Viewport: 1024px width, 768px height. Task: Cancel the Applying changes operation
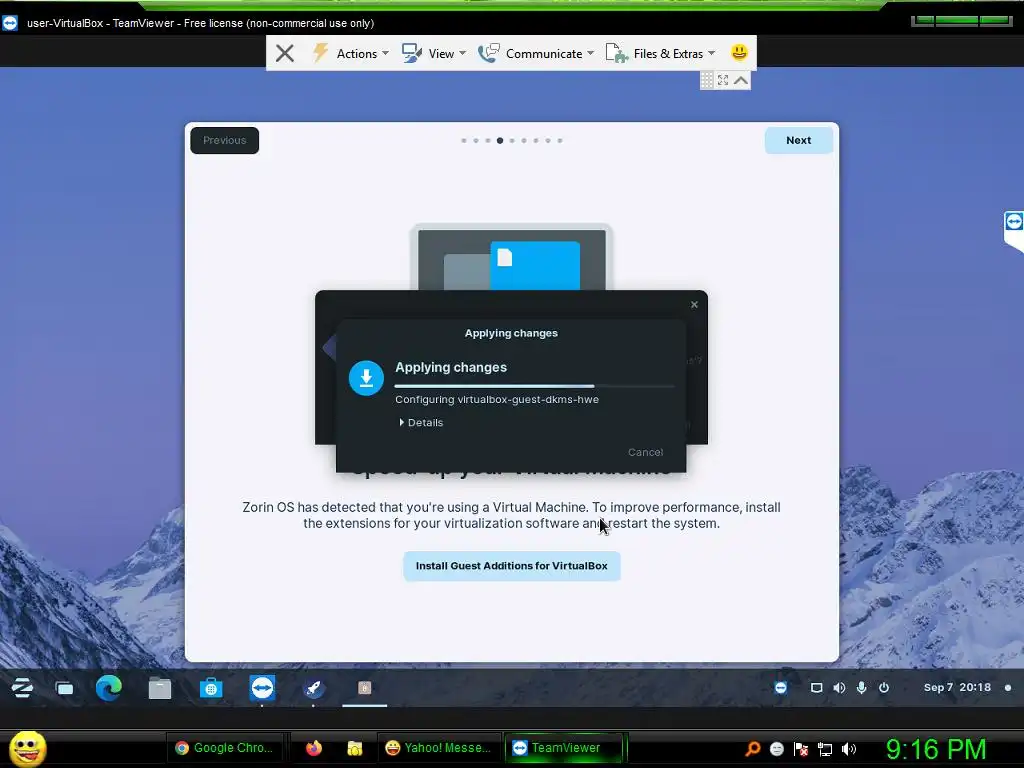(645, 452)
